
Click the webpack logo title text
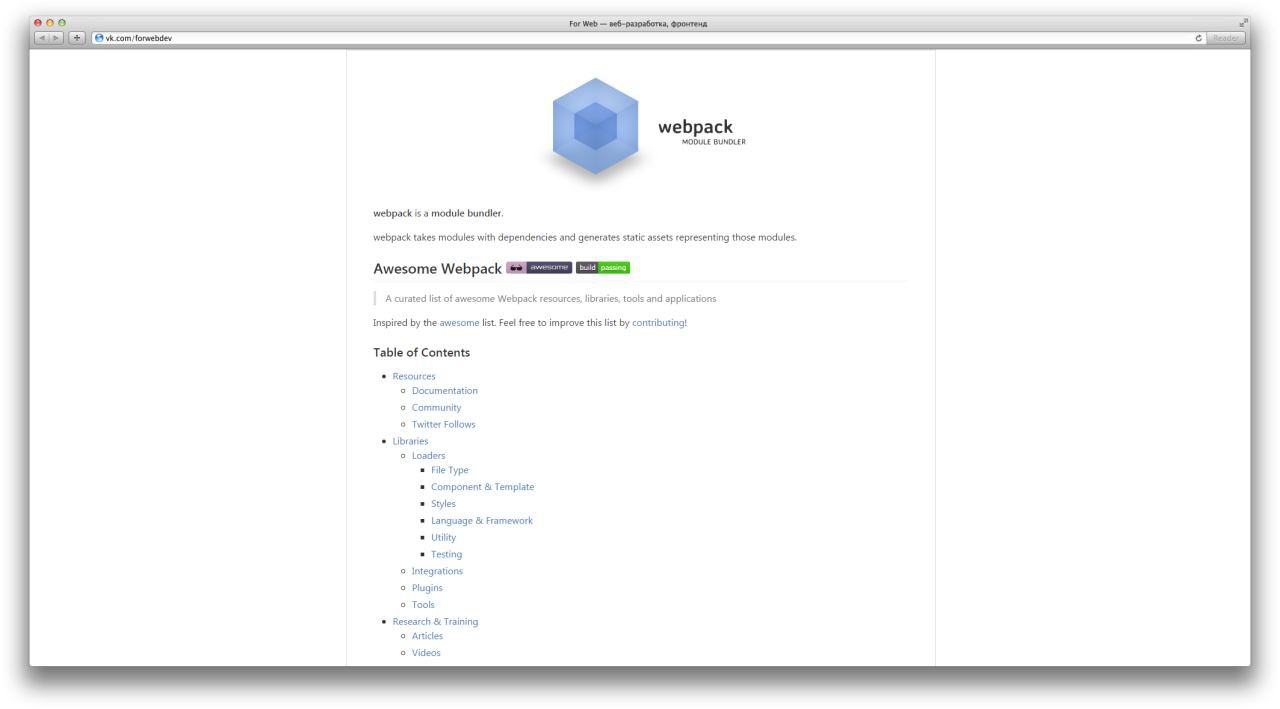(695, 127)
